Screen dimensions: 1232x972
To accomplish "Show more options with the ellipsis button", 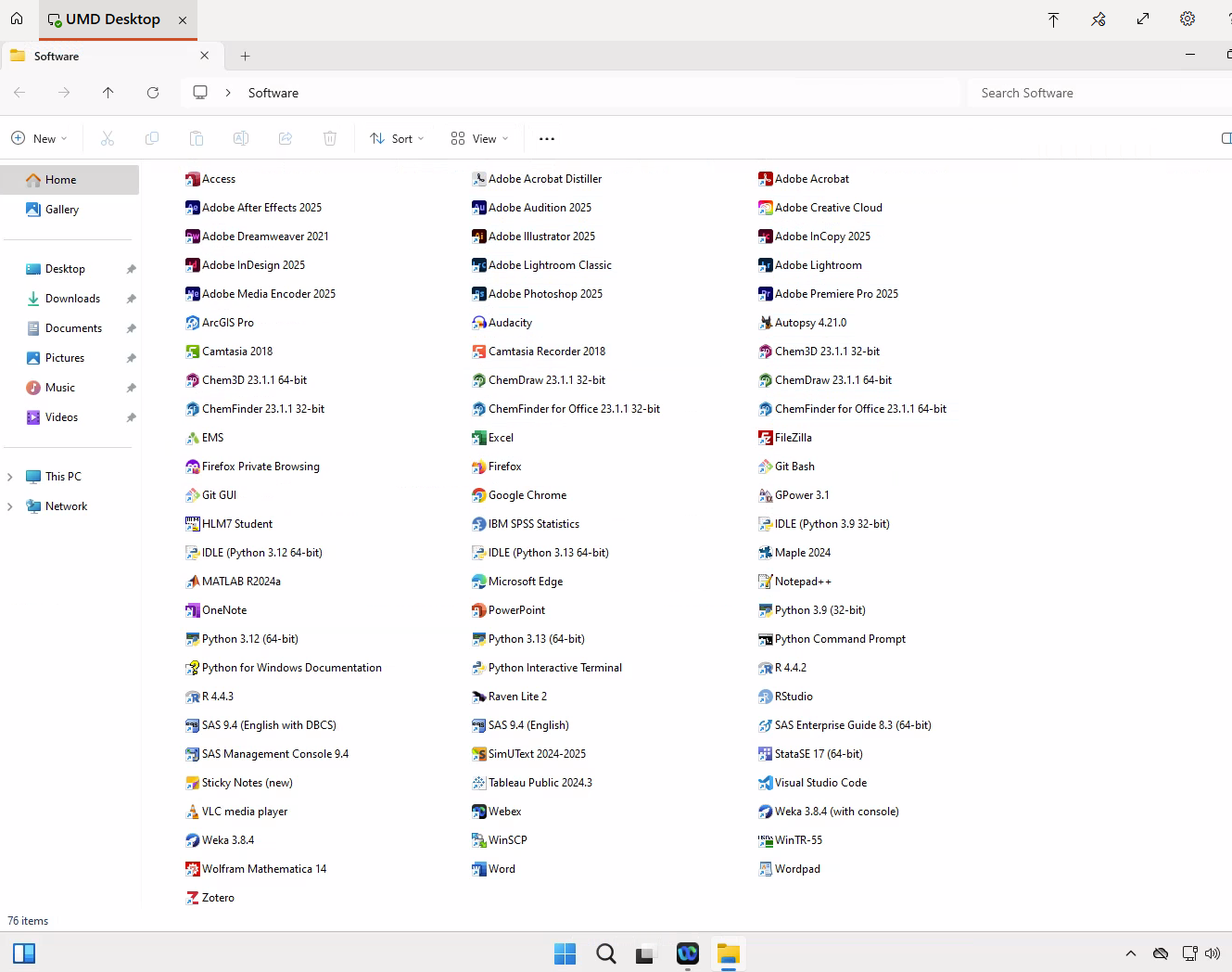I will 547,138.
